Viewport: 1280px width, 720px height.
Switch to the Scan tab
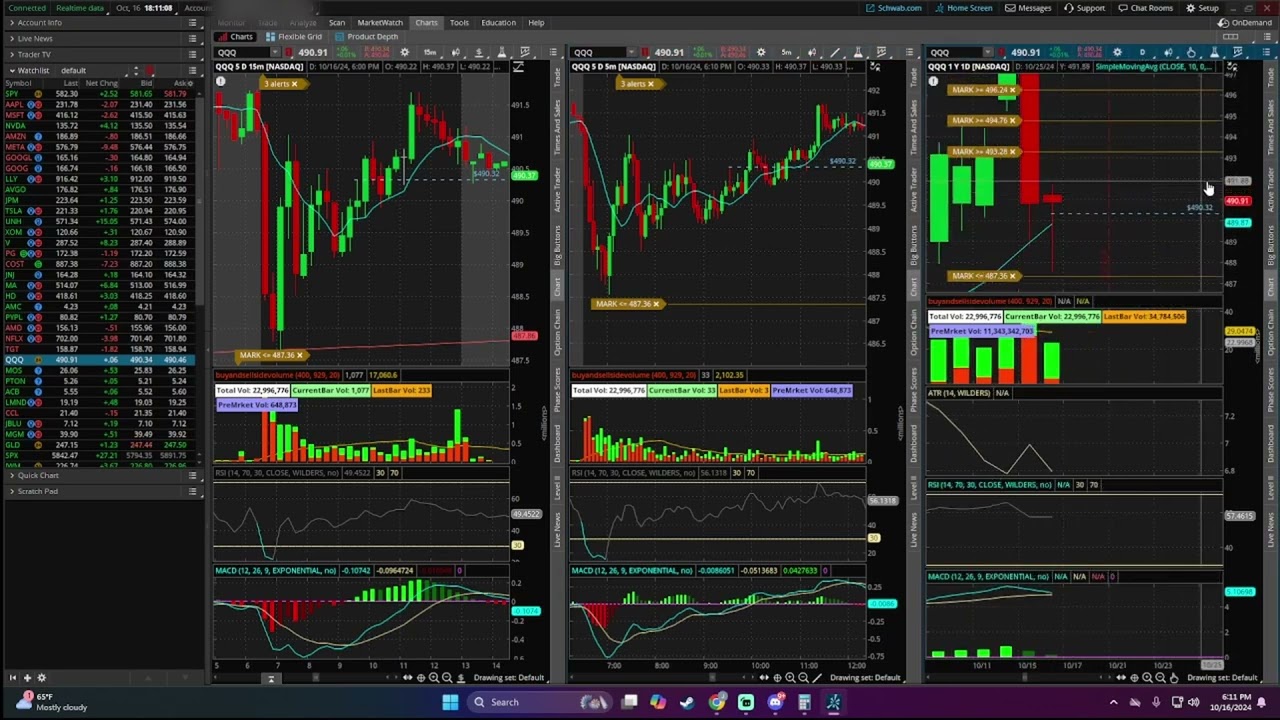pyautogui.click(x=337, y=22)
